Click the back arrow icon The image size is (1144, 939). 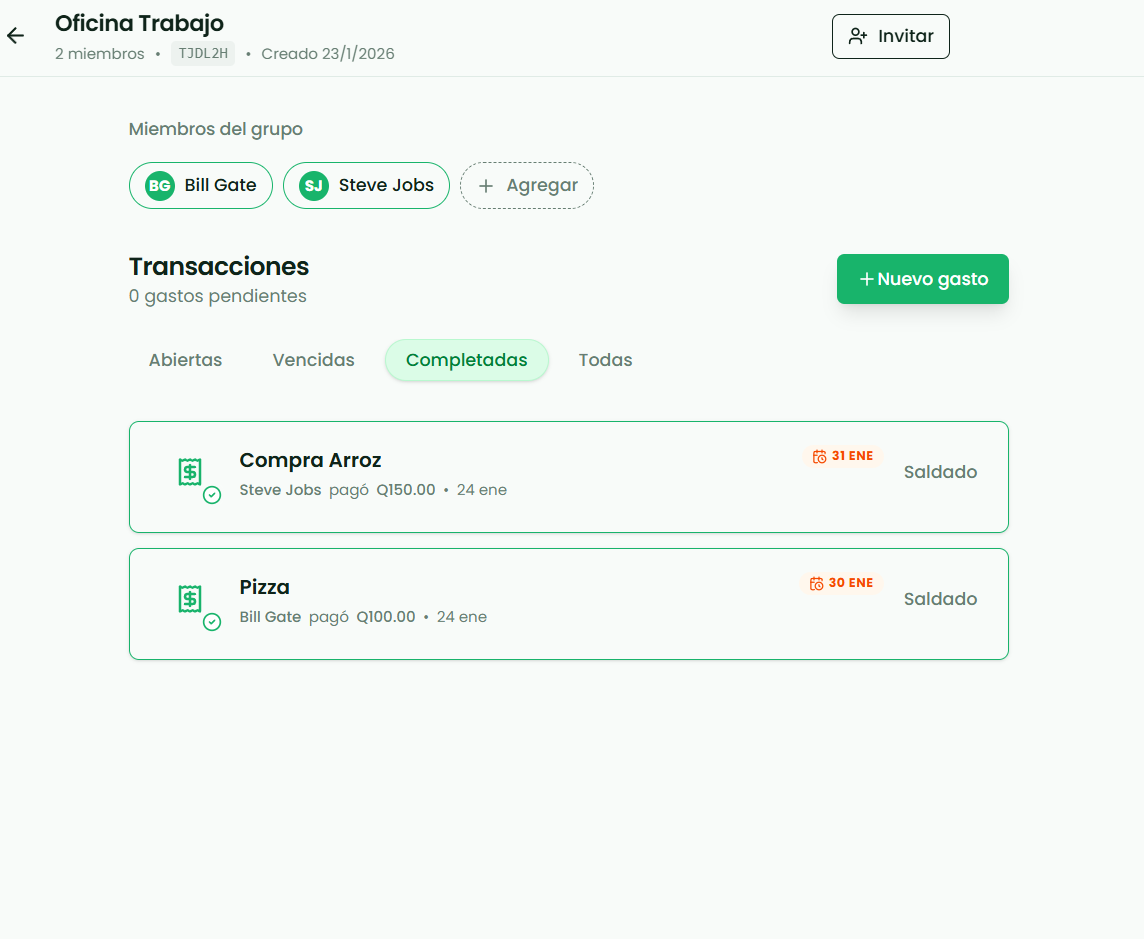click(15, 36)
